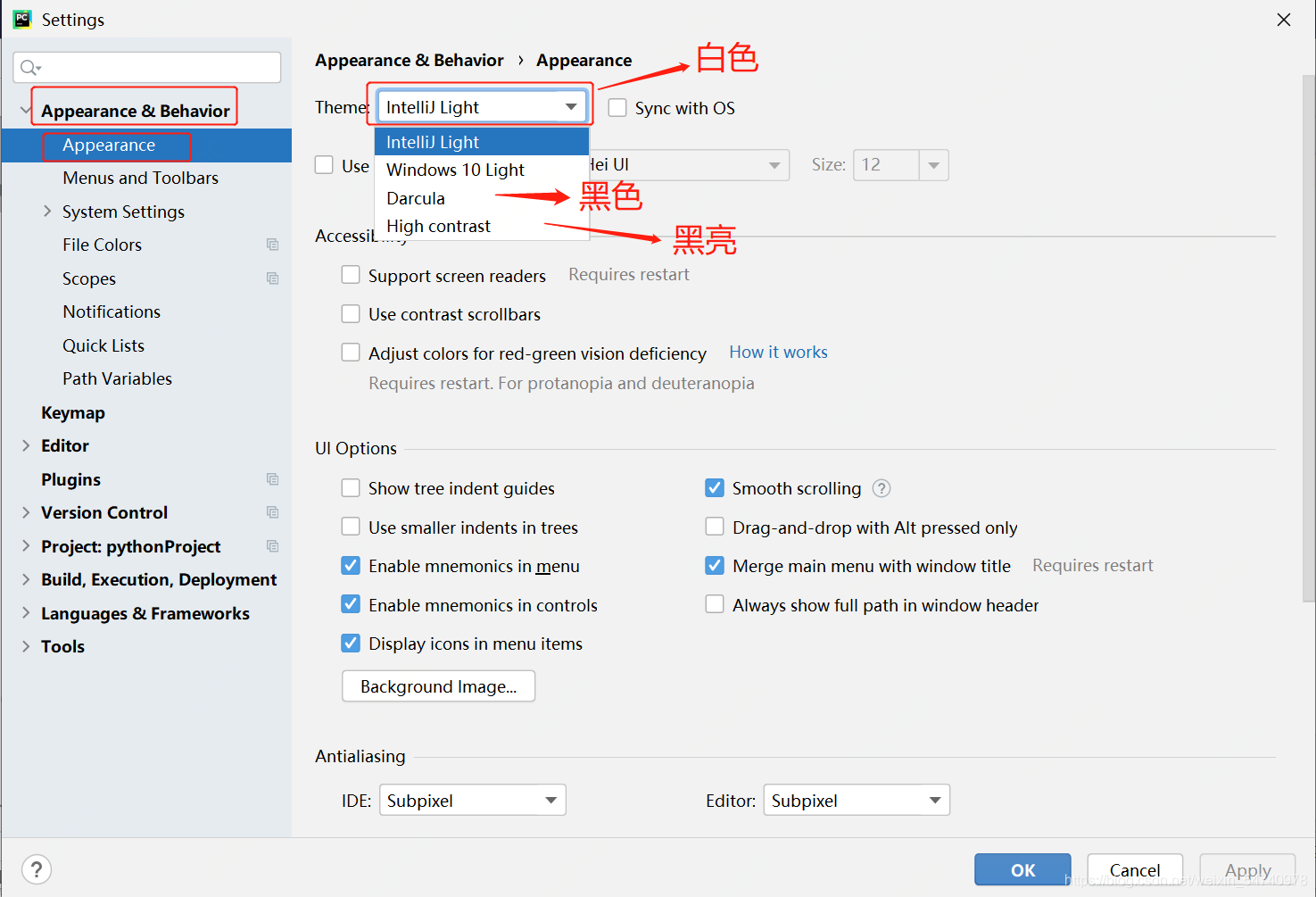Open the How it works link
The height and width of the screenshot is (897, 1316).
(778, 352)
